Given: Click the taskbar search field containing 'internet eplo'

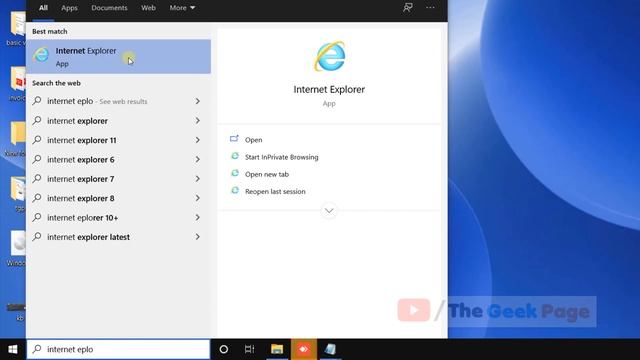Looking at the screenshot, I should 118,349.
